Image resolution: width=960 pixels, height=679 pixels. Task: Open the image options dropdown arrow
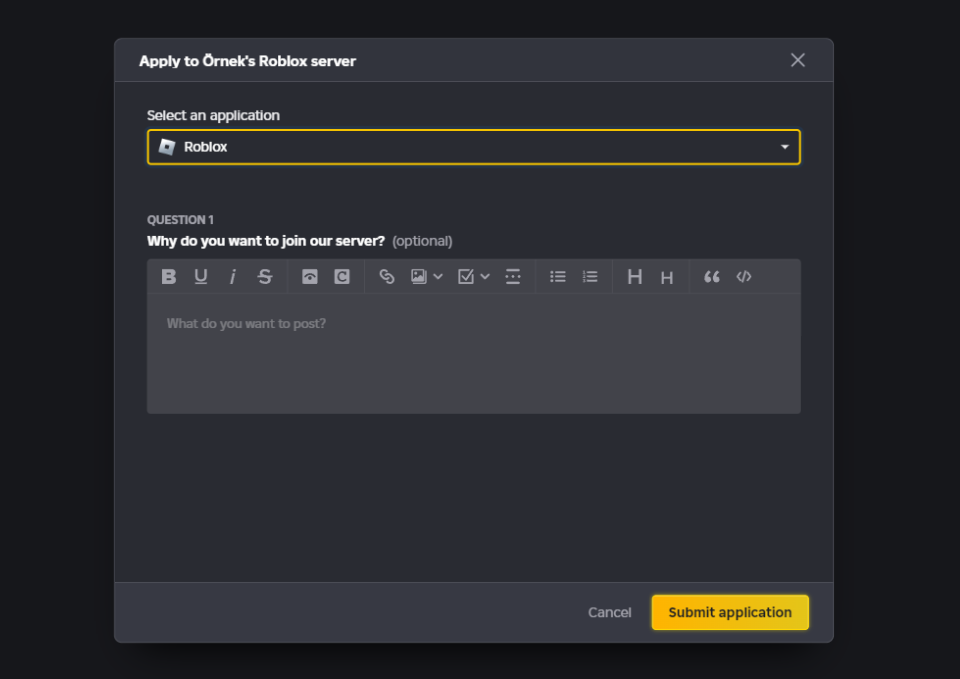(438, 277)
